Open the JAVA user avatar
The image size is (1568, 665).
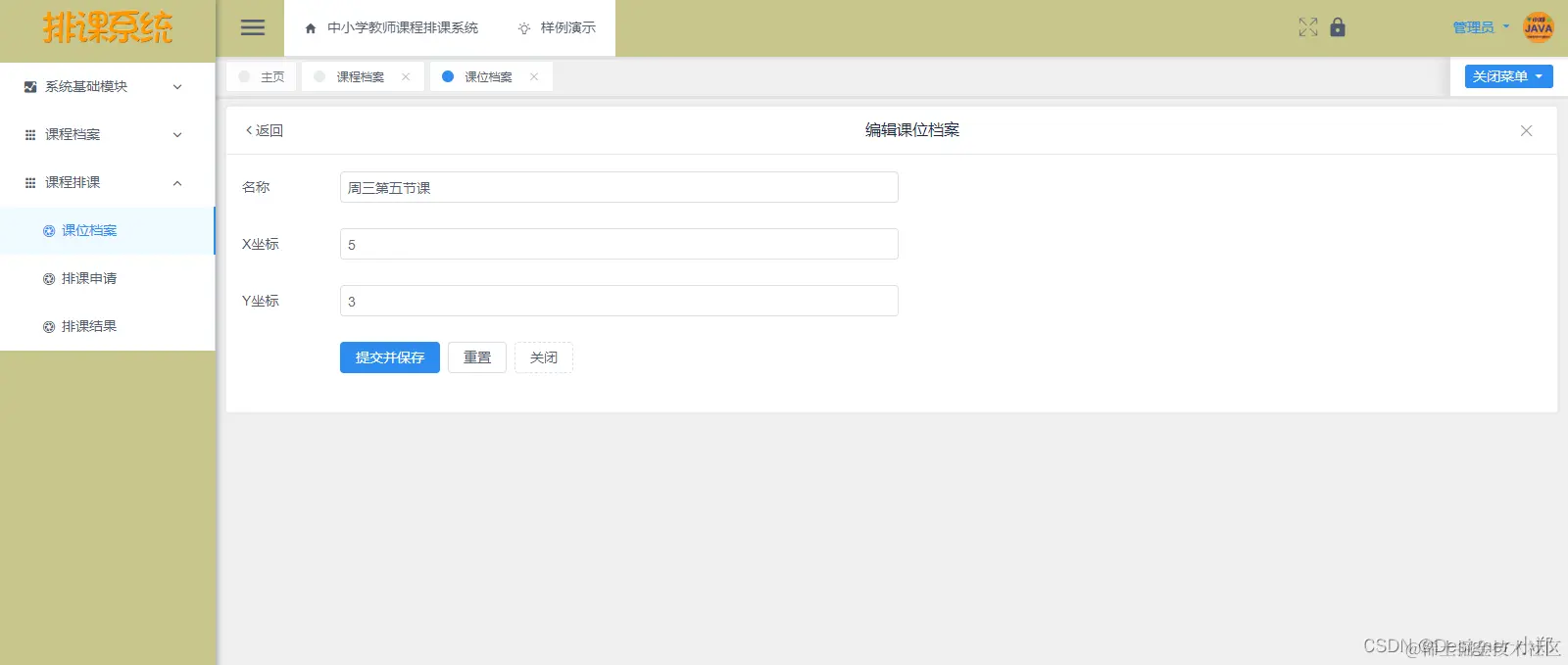[1538, 27]
